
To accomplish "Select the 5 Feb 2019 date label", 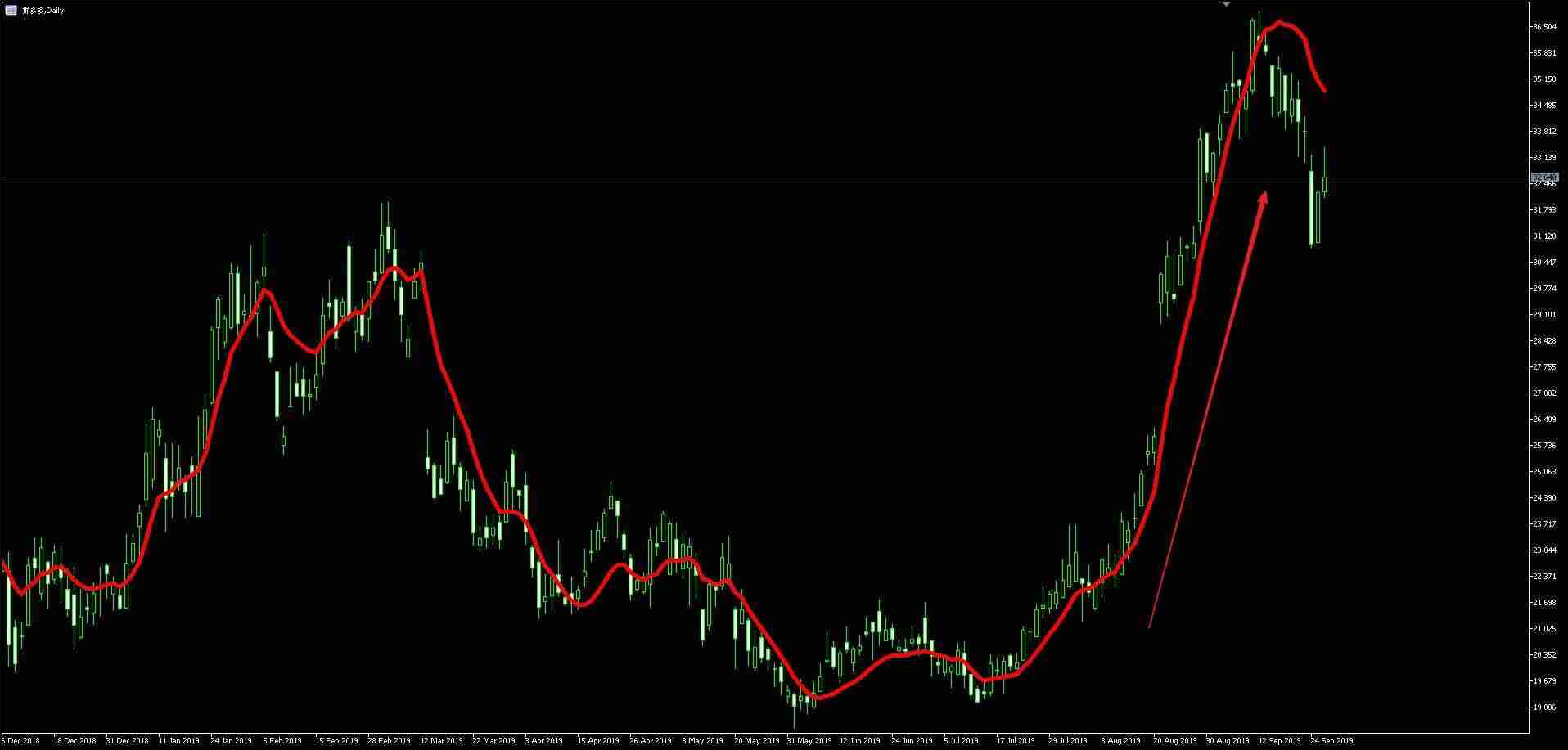I will coord(282,741).
